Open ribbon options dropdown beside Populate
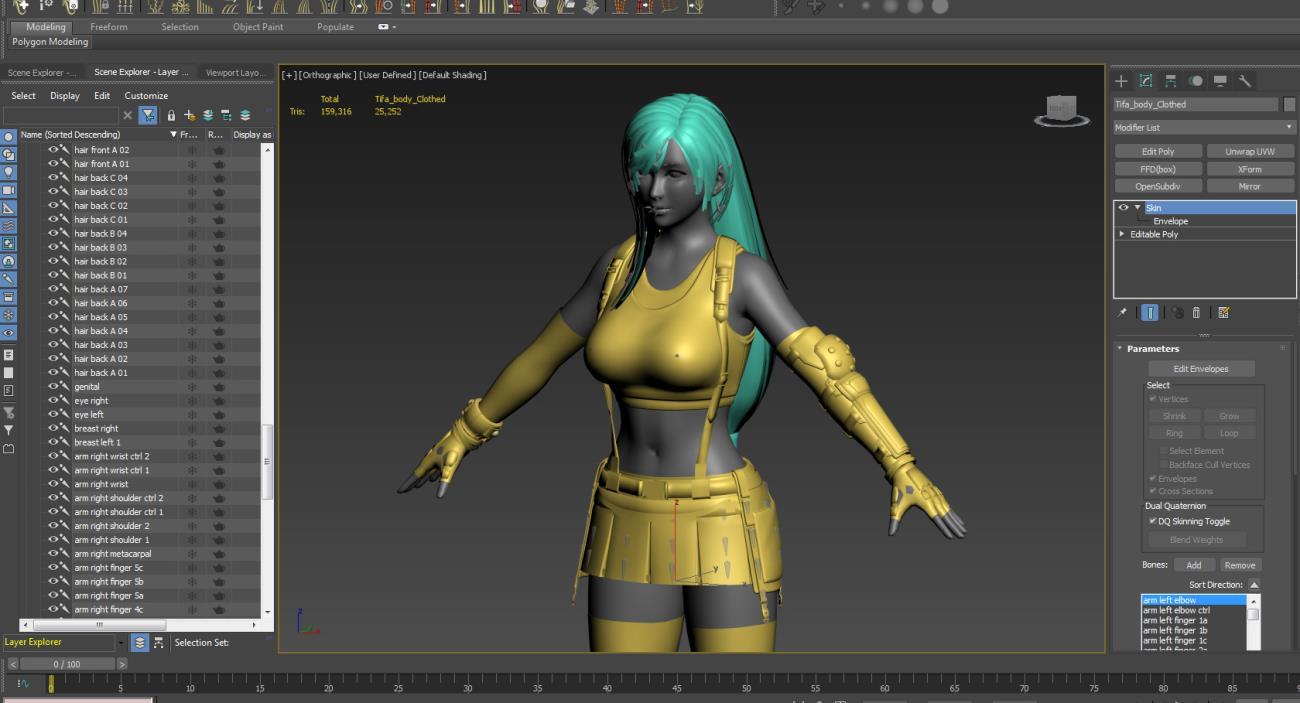 [x=387, y=27]
